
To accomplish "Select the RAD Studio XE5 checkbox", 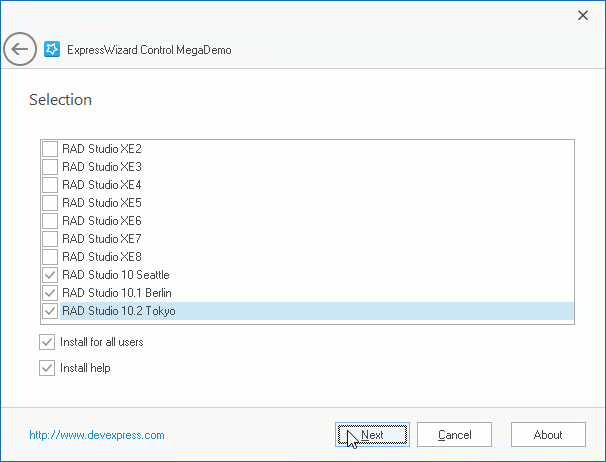I will 50,203.
